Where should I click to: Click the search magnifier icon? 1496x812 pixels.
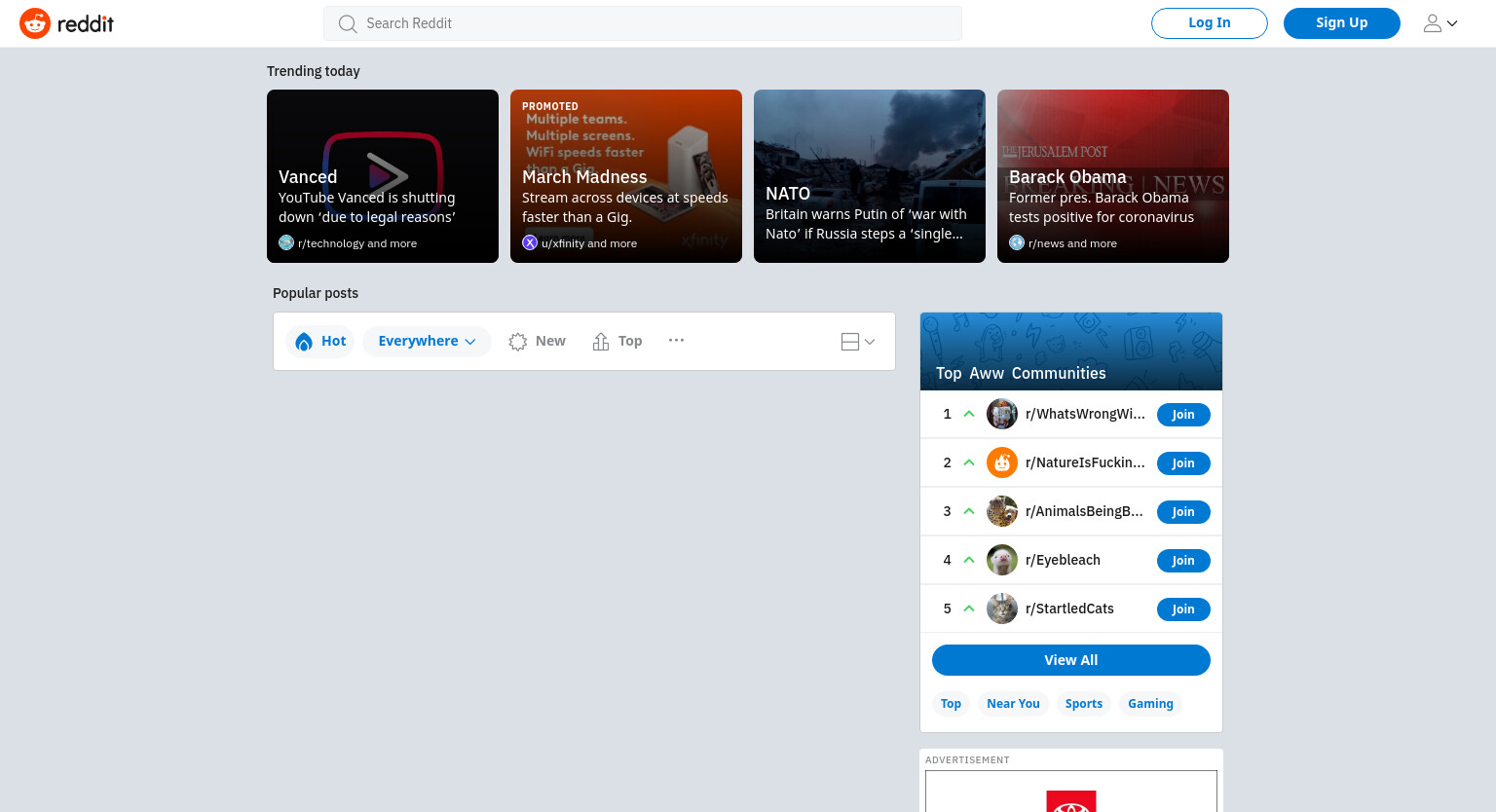348,23
